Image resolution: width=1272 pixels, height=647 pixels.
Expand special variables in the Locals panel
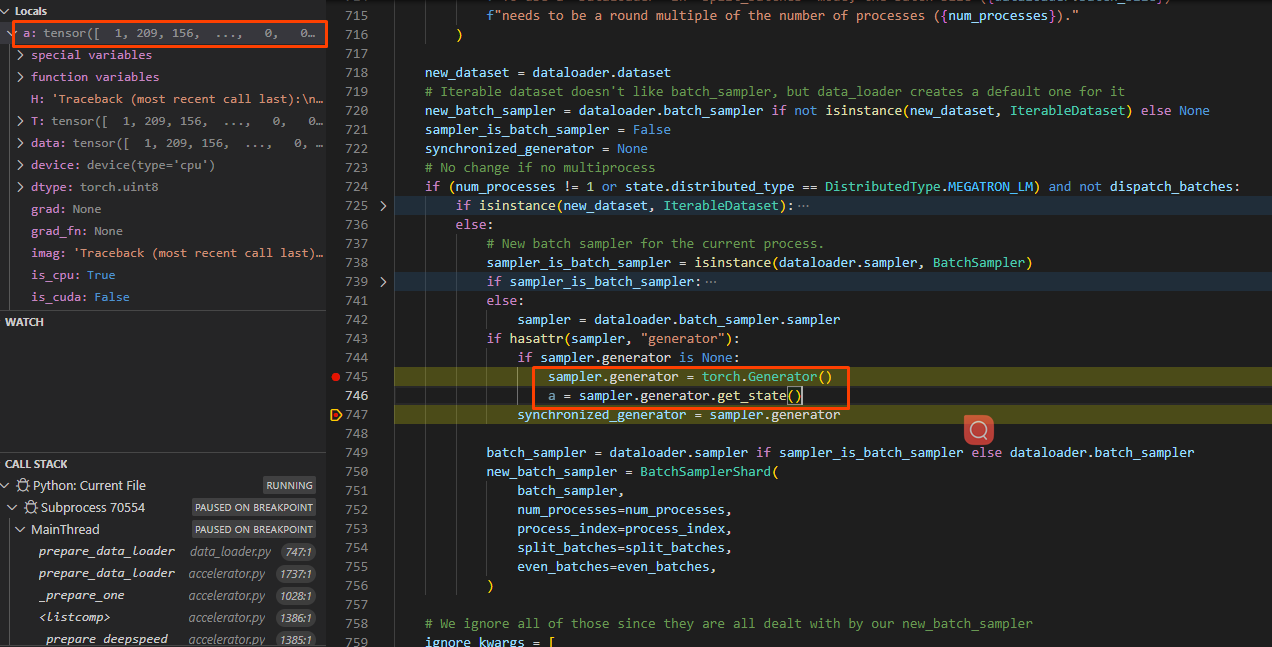20,54
